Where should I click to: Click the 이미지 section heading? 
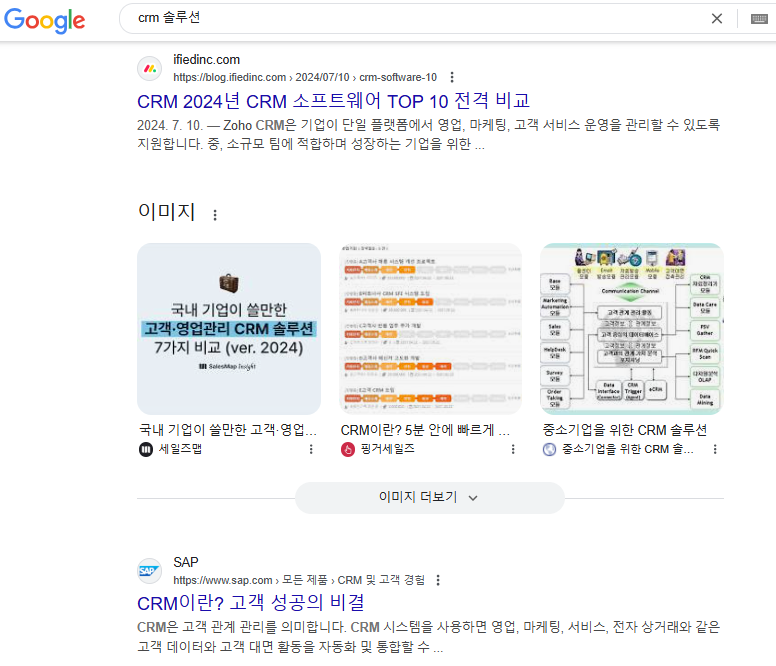pos(166,211)
